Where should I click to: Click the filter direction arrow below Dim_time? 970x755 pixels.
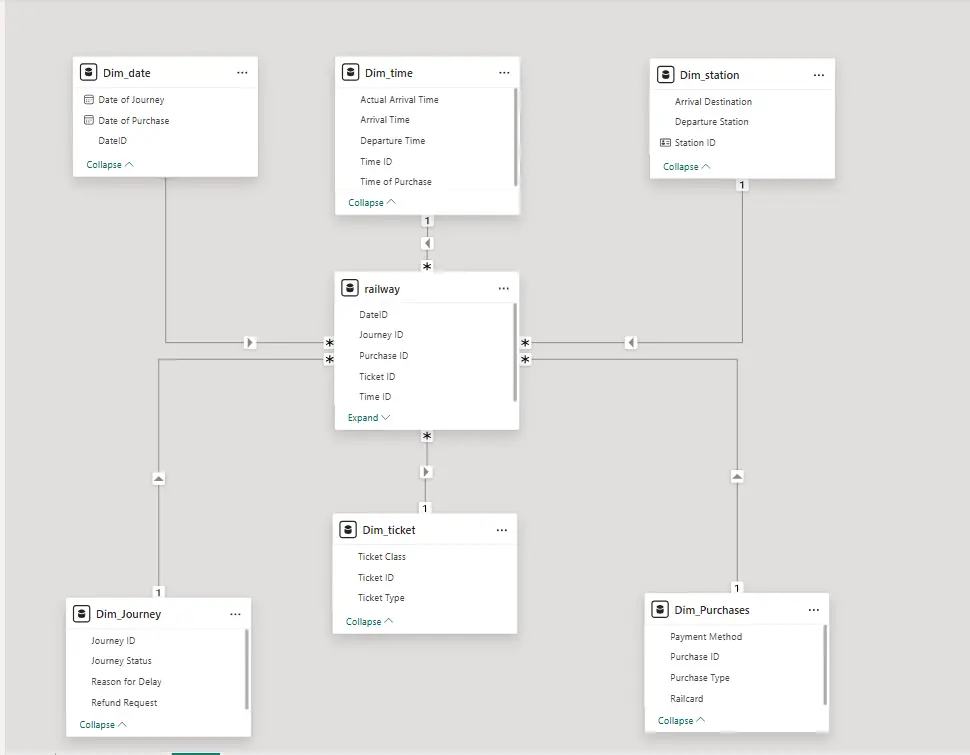coord(427,243)
